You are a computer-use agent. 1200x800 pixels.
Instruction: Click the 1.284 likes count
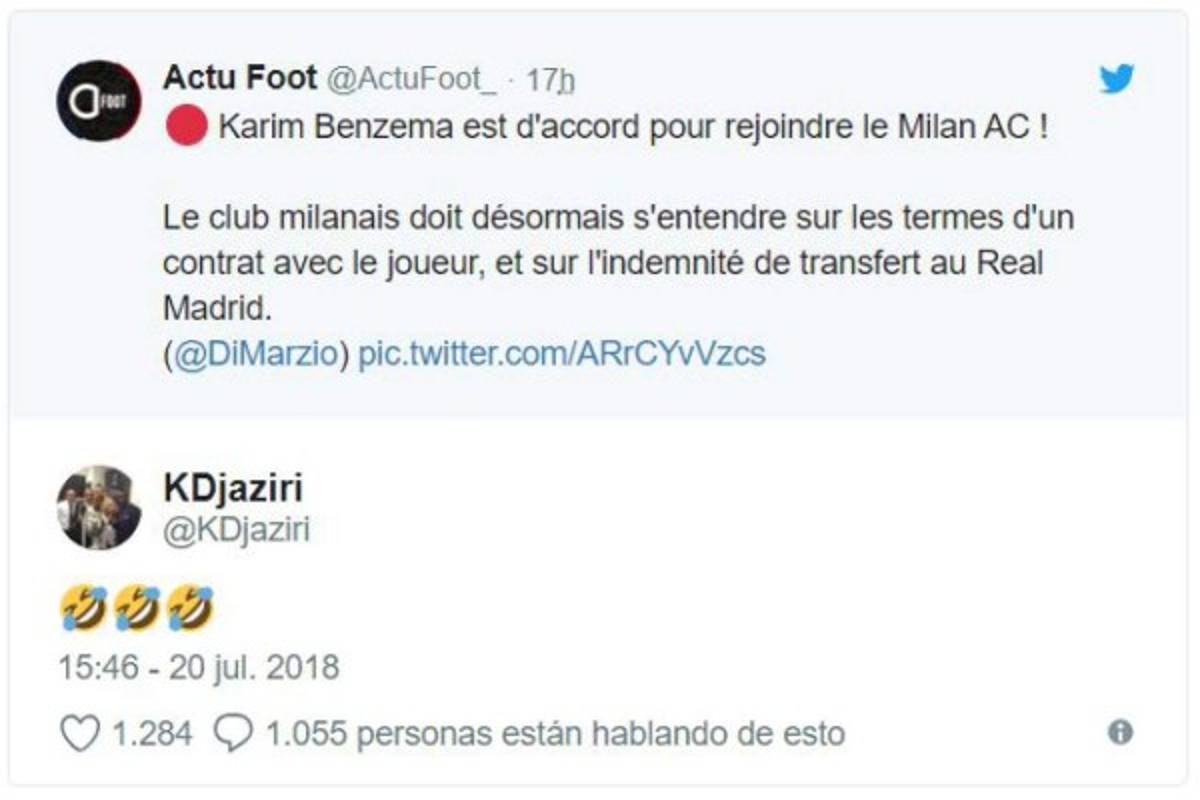150,735
